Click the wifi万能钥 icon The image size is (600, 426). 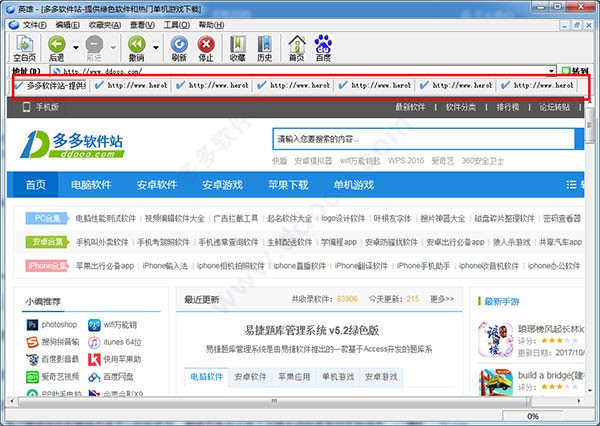click(x=94, y=325)
